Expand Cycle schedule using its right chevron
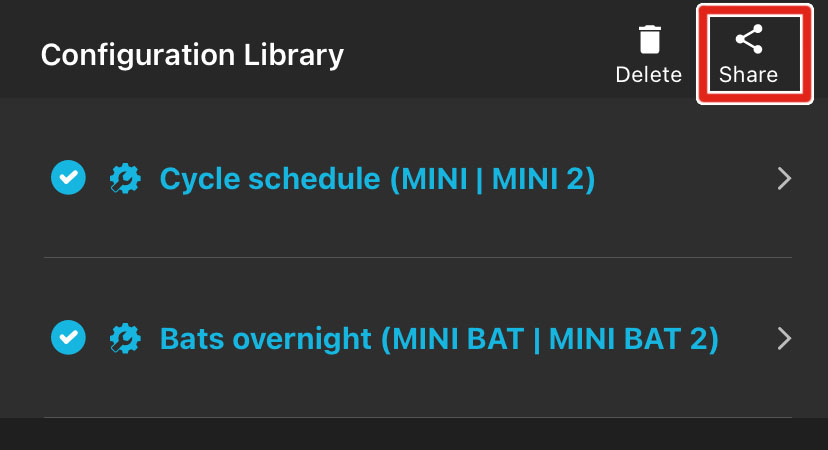Image resolution: width=828 pixels, height=450 pixels. click(x=784, y=179)
